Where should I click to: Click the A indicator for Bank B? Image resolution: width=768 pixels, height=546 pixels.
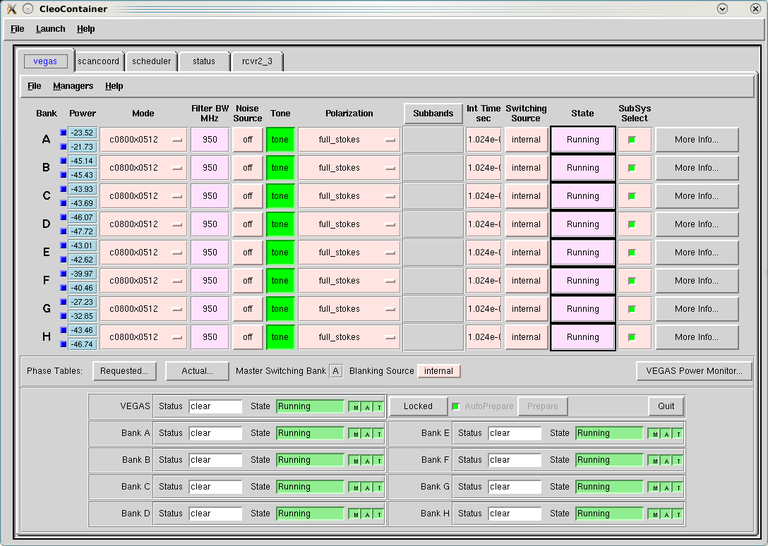coord(367,461)
